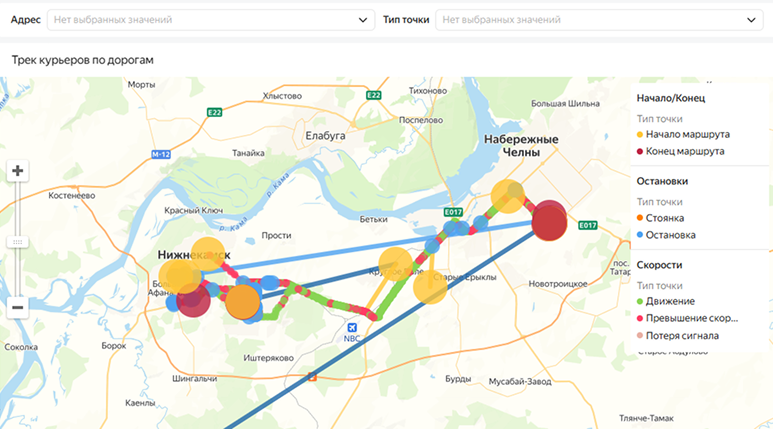Click the E017 sign east of red marker
Image resolution: width=773 pixels, height=429 pixels.
(x=588, y=225)
